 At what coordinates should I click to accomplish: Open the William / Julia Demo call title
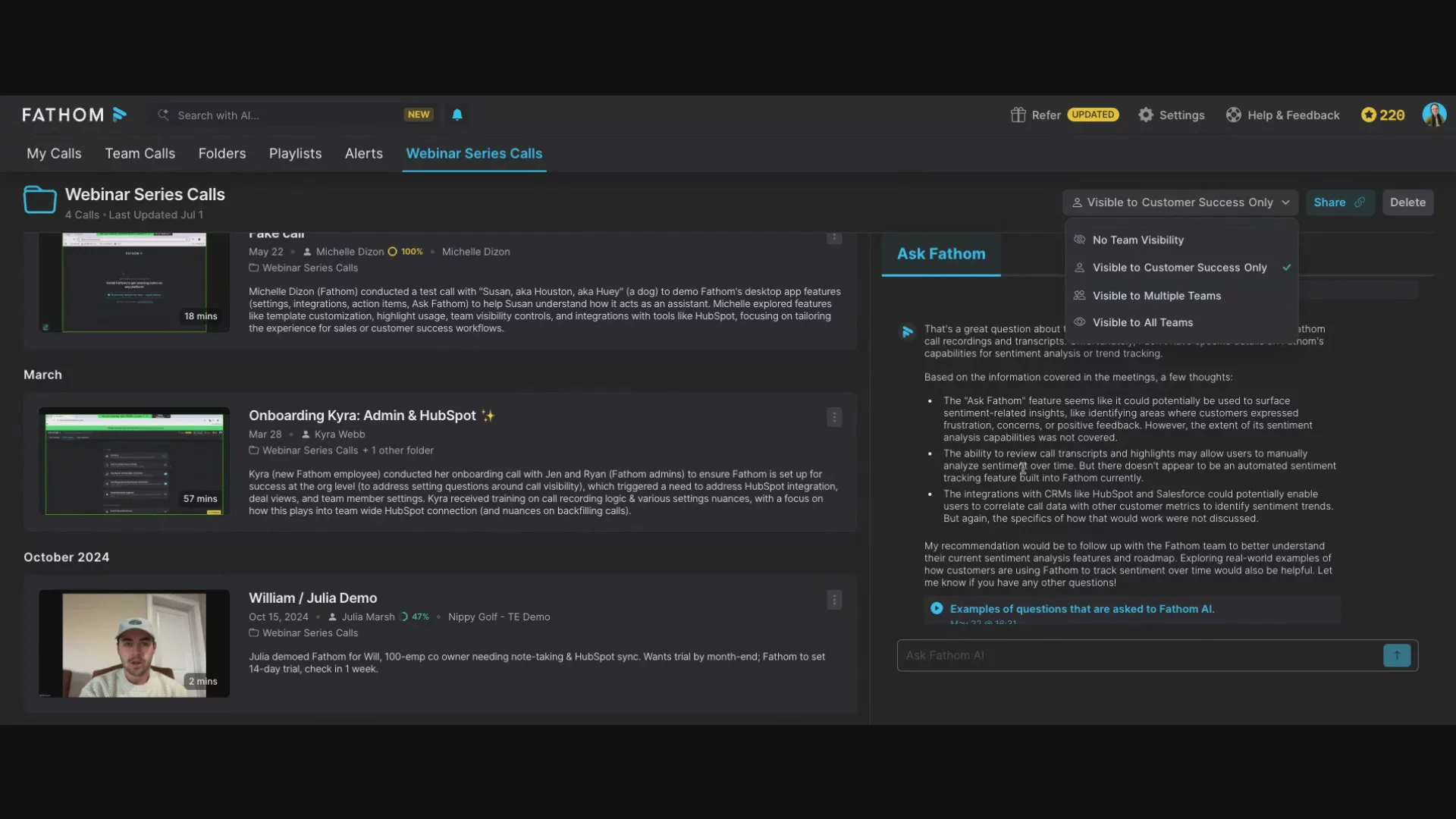point(312,598)
